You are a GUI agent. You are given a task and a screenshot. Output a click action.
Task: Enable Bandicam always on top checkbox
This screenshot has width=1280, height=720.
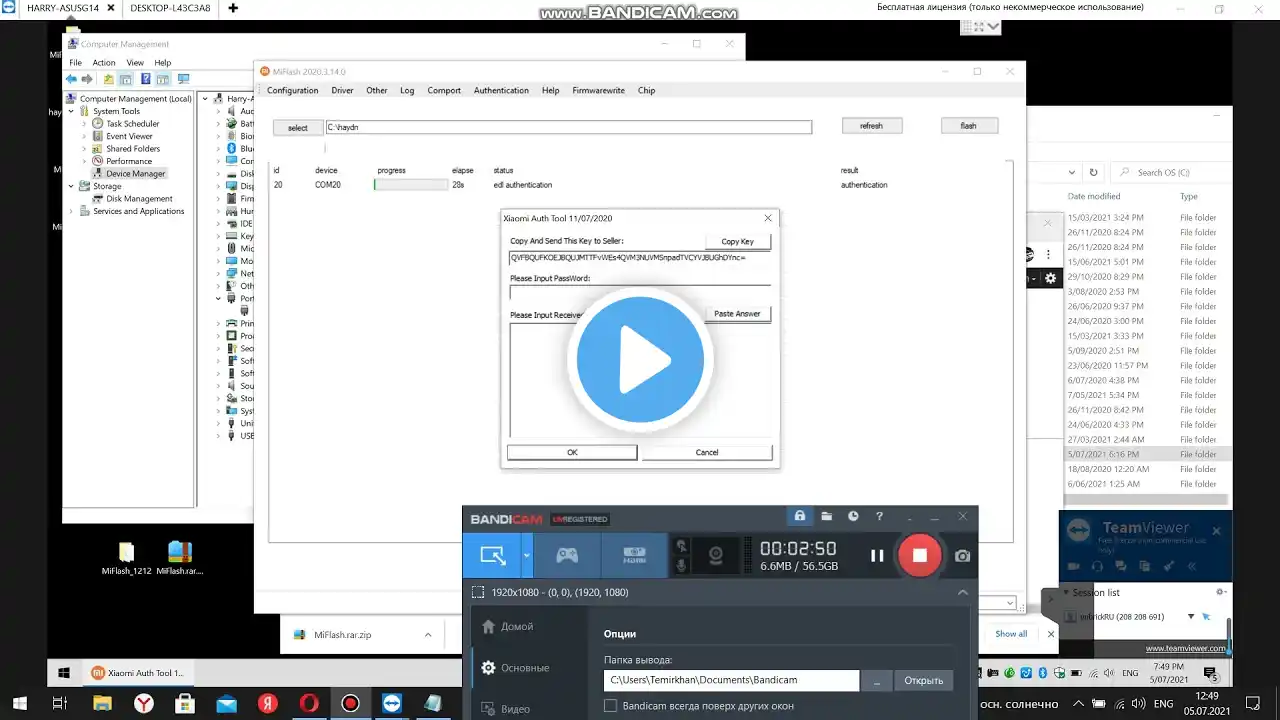click(x=610, y=706)
